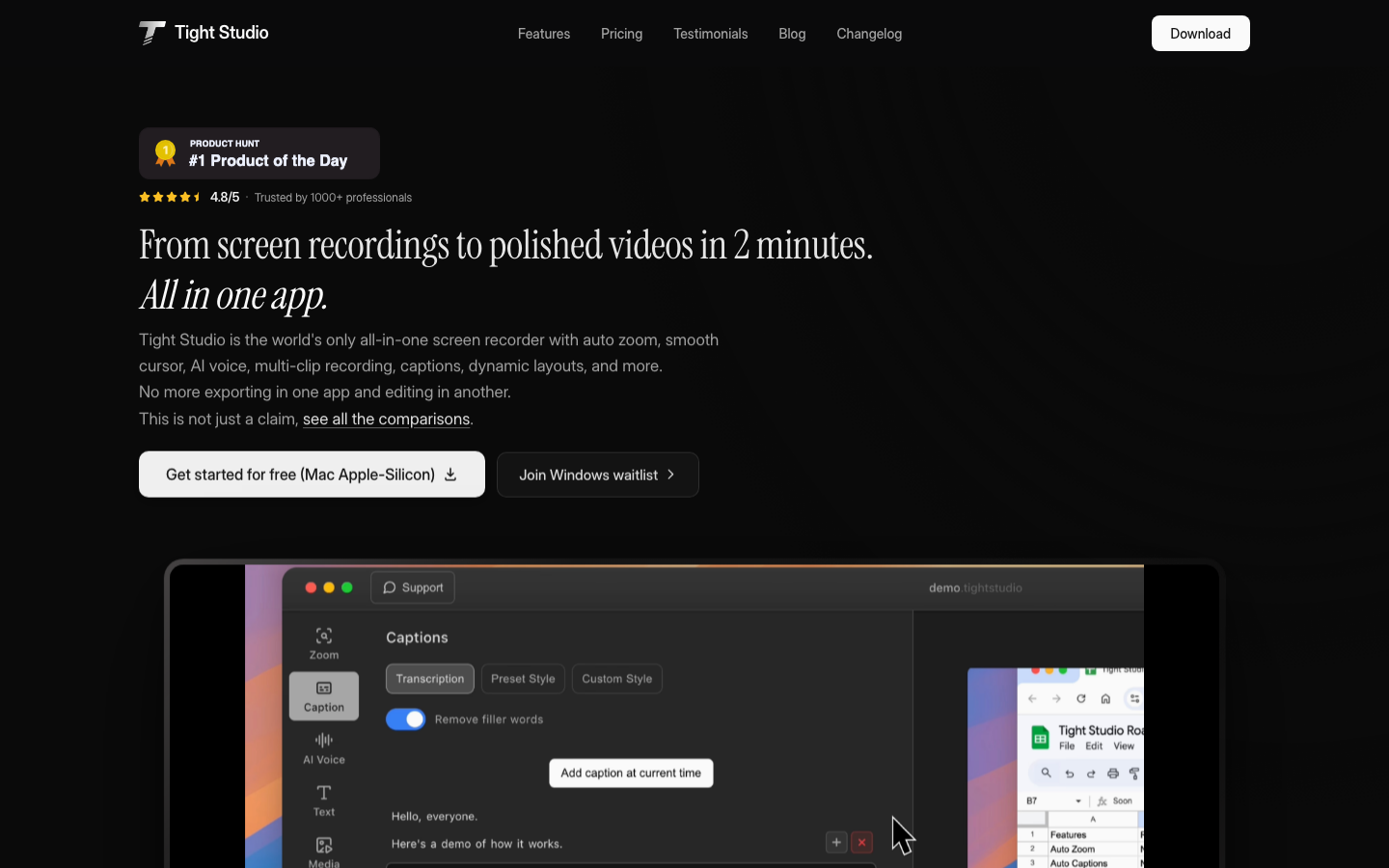Image resolution: width=1389 pixels, height=868 pixels.
Task: Click redo icon in Sheets toolbar
Action: pyautogui.click(x=1091, y=773)
